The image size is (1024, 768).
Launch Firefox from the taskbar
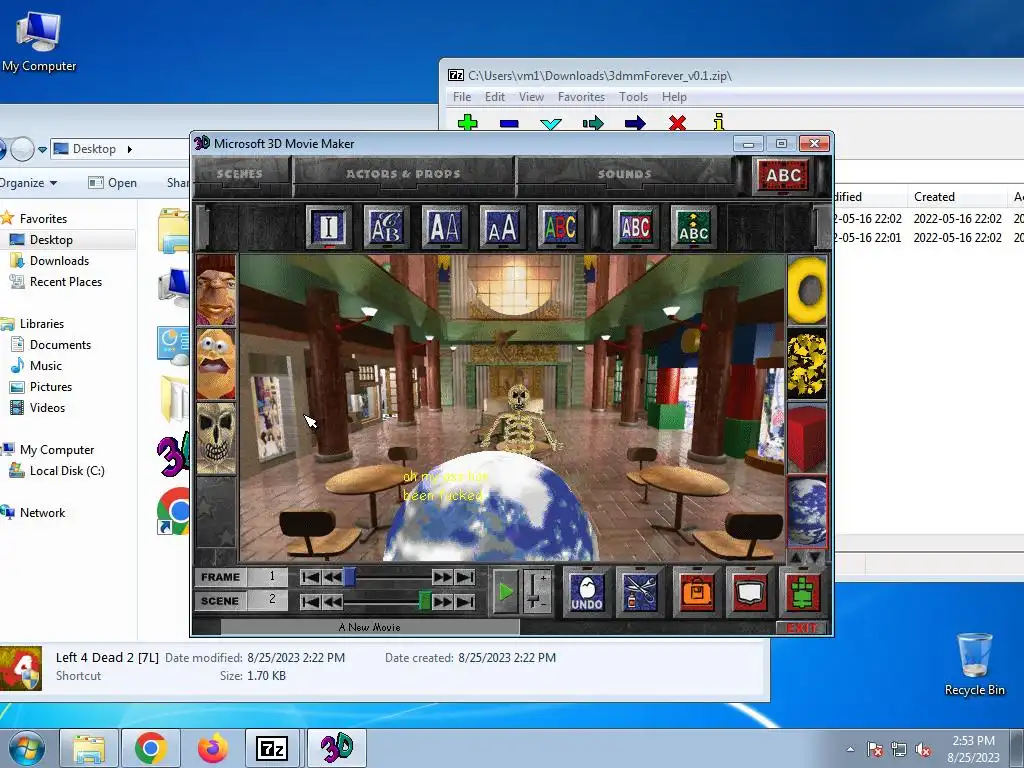pyautogui.click(x=212, y=748)
